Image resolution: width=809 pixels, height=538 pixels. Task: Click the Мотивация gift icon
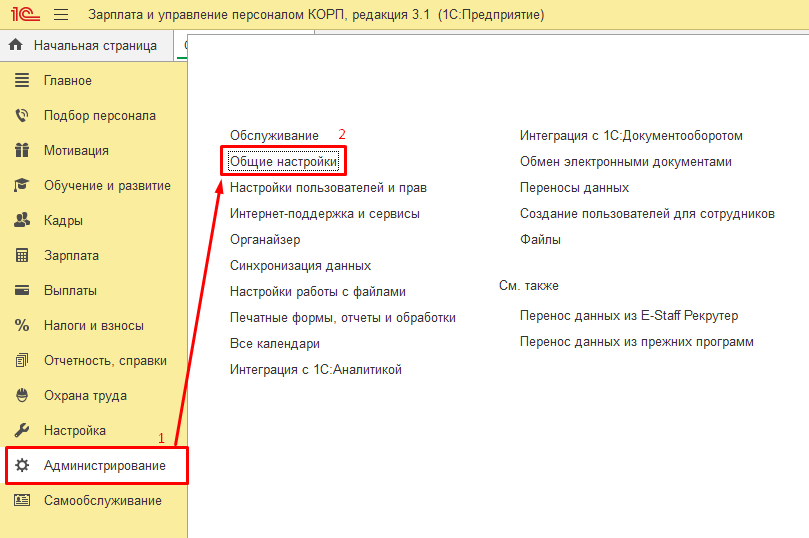pyautogui.click(x=22, y=150)
